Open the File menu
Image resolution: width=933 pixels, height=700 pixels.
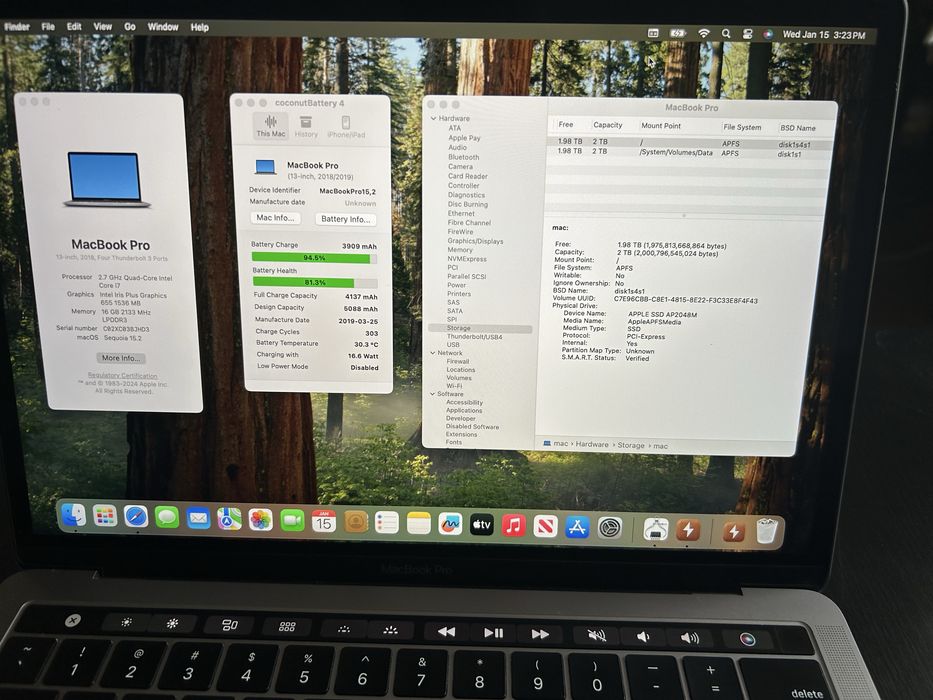click(48, 27)
